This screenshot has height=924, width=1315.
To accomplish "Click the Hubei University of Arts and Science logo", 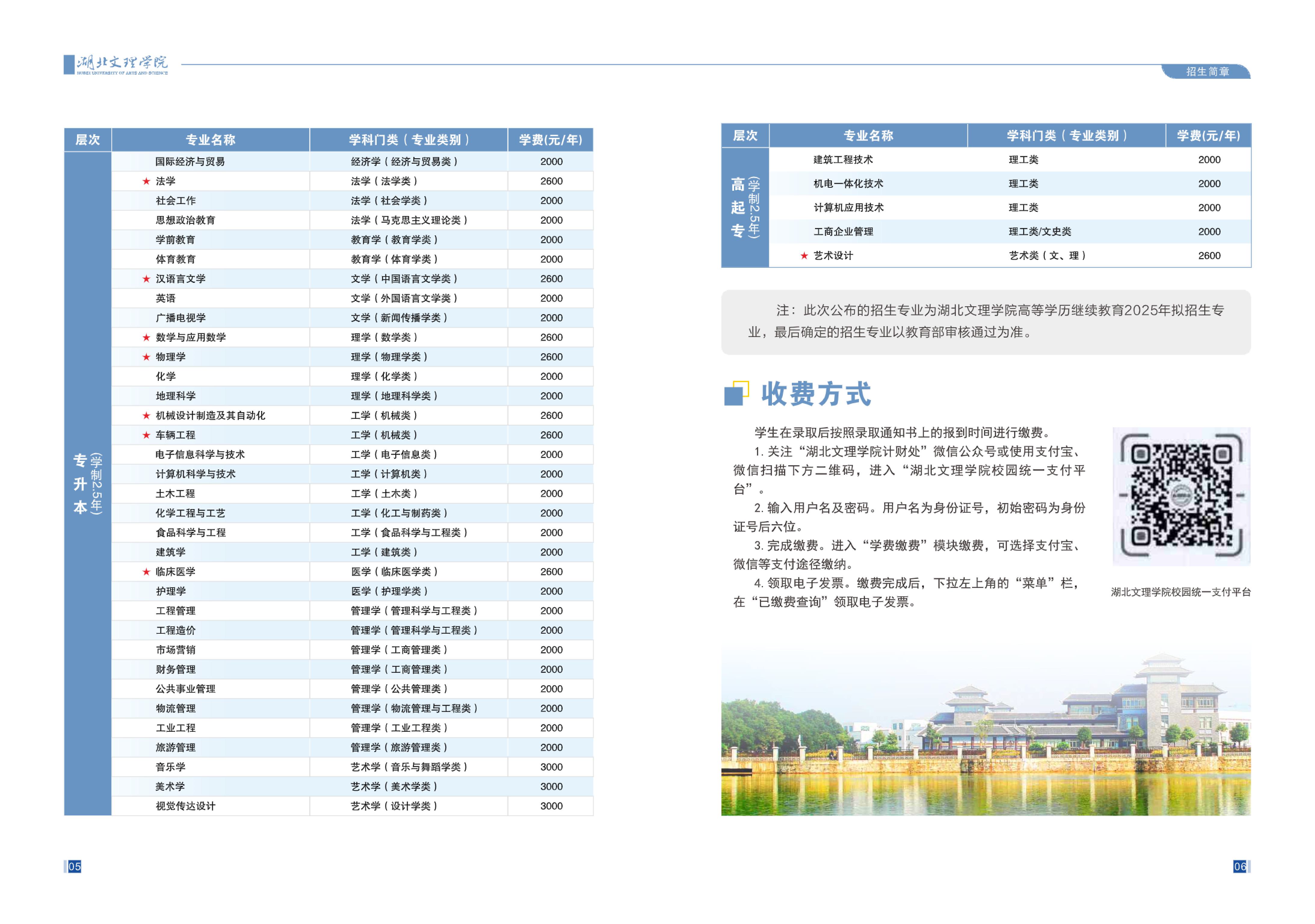I will [x=116, y=65].
